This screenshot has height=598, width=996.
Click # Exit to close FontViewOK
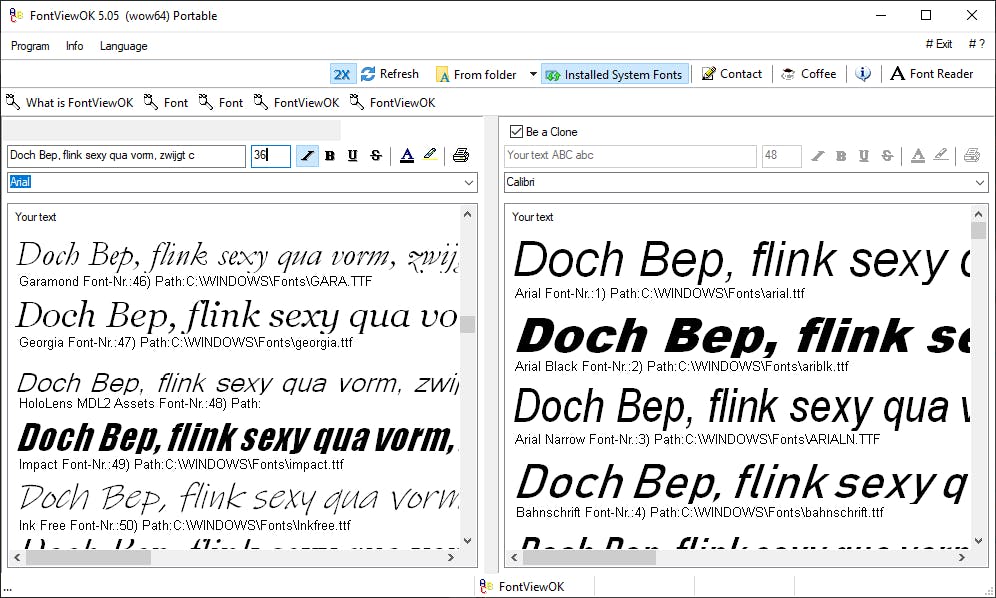pyautogui.click(x=938, y=44)
